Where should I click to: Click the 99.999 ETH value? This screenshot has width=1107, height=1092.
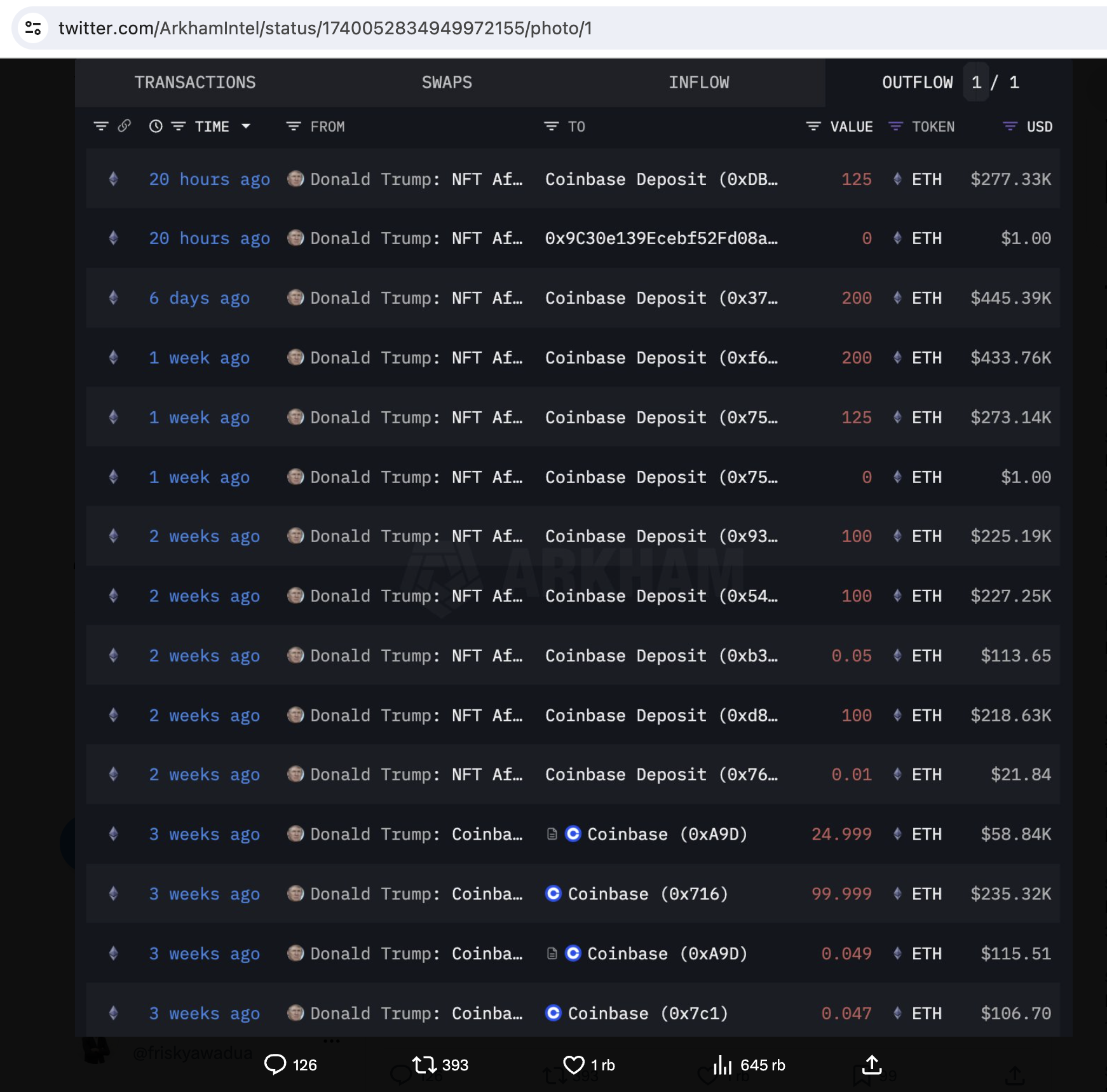click(841, 894)
